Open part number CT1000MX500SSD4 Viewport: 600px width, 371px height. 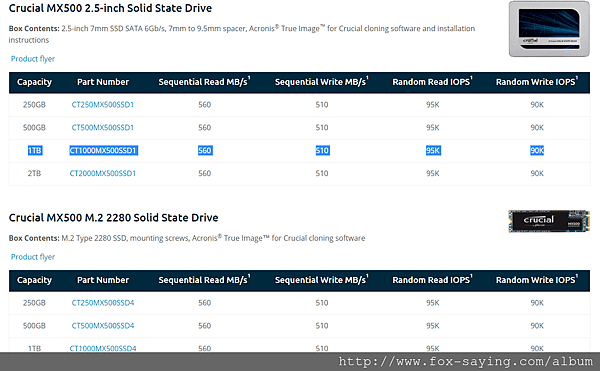pyautogui.click(x=103, y=348)
